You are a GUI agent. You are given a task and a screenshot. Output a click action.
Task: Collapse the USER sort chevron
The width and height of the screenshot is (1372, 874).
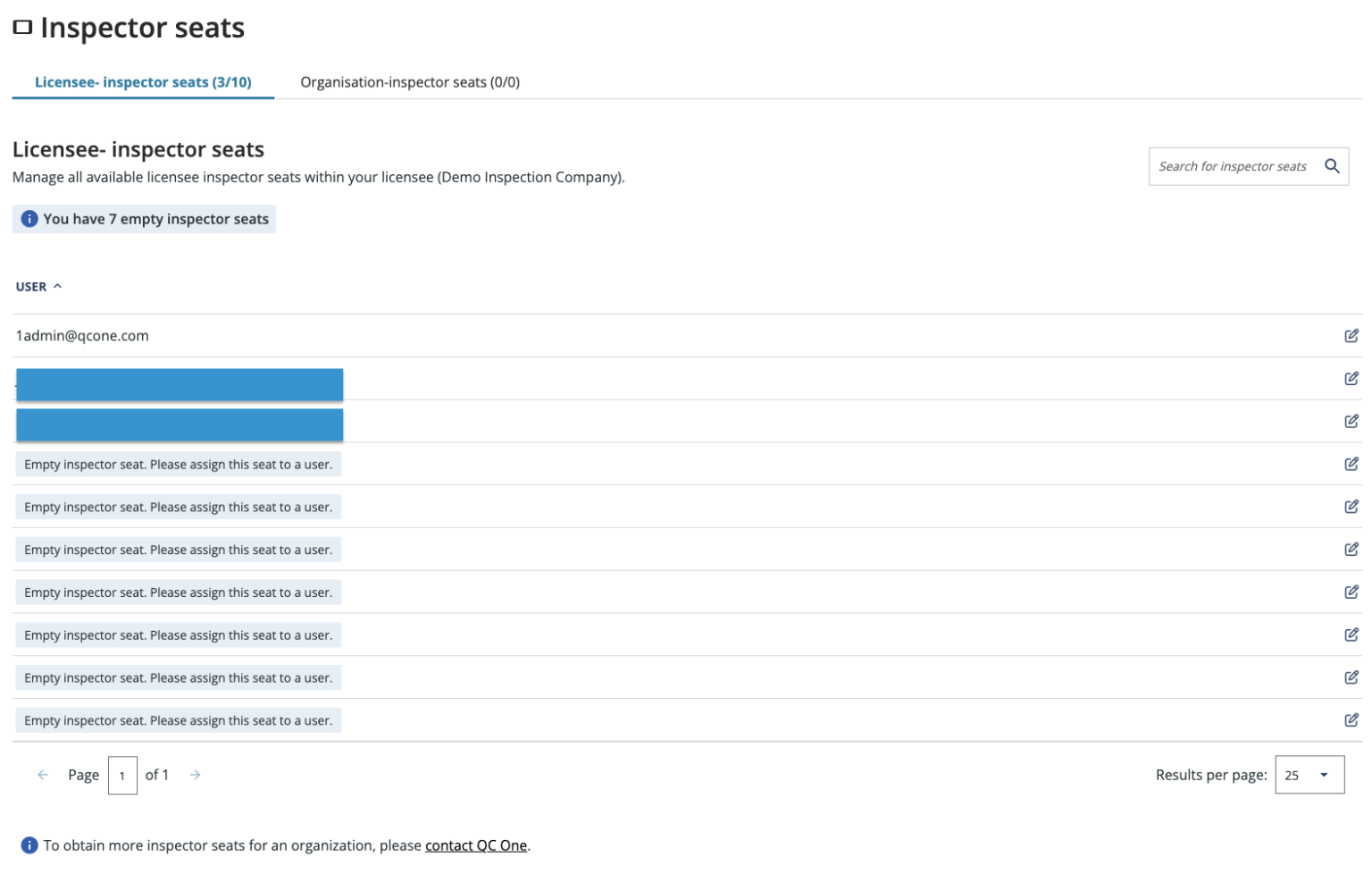click(x=59, y=286)
